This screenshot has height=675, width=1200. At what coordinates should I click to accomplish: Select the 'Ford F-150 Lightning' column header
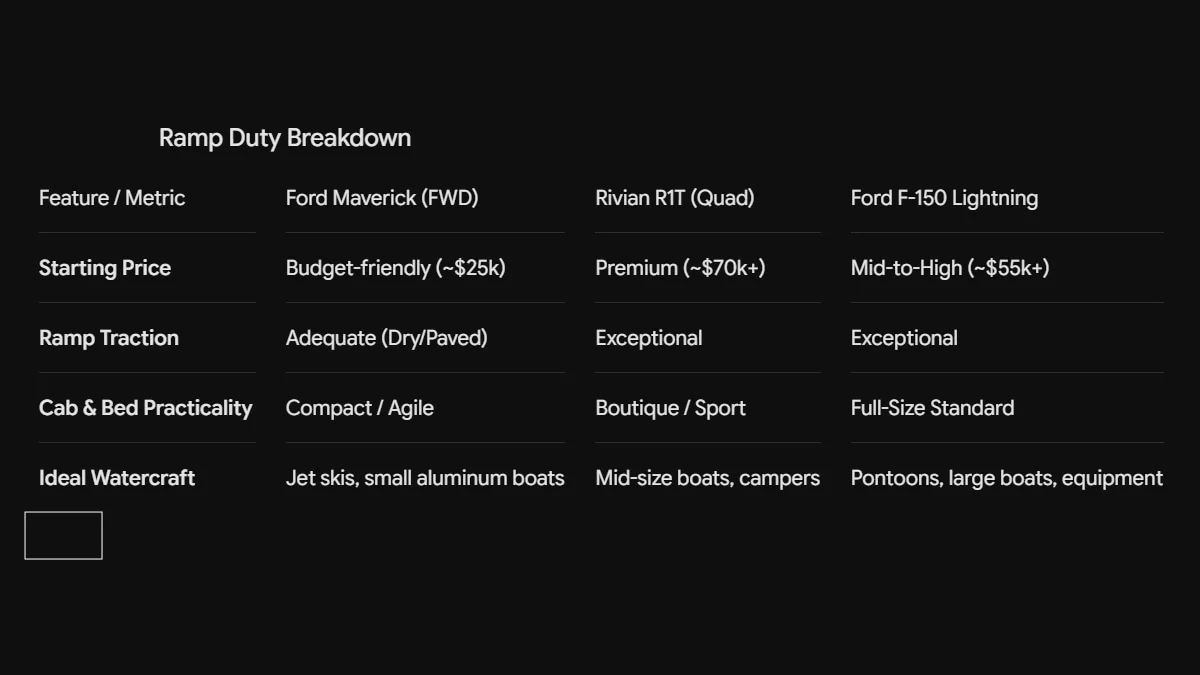(944, 198)
